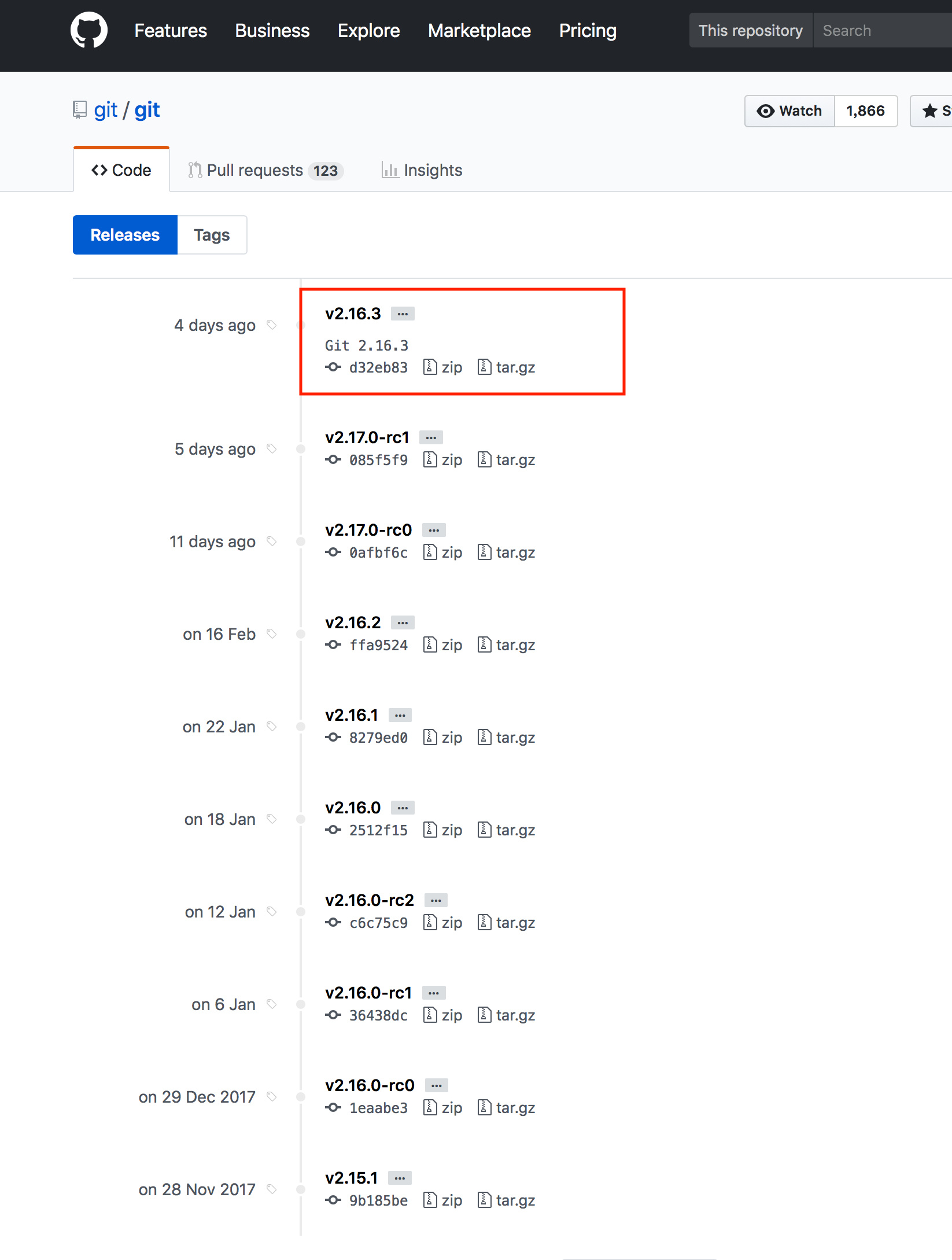Download the v2.16.2 zip archive
952x1260 pixels.
(x=443, y=645)
